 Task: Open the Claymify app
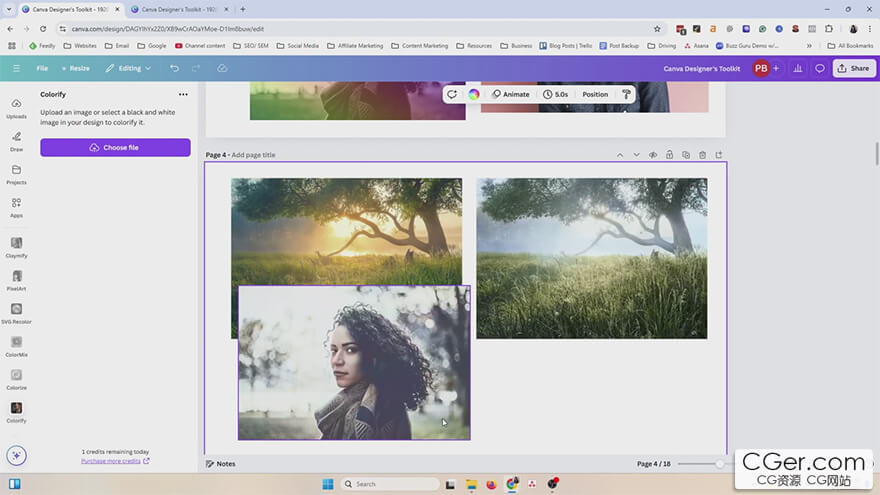(16, 246)
